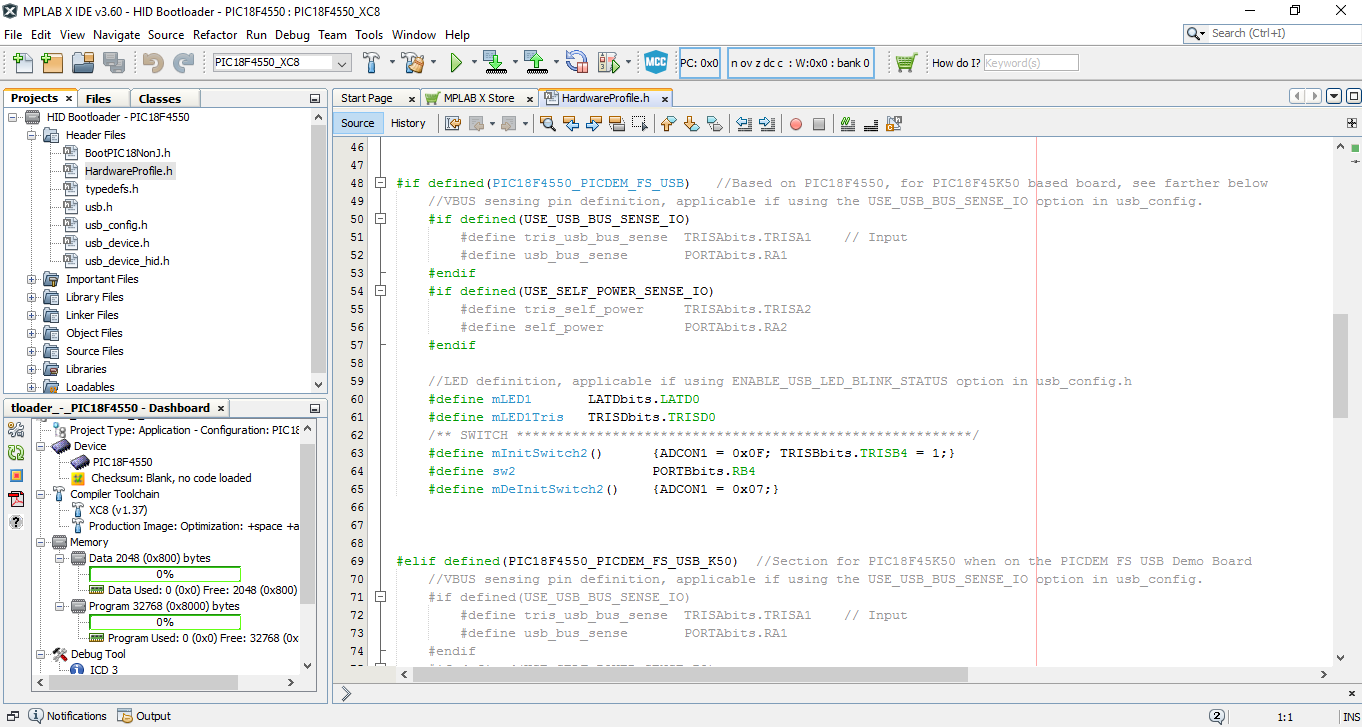Click the Read Device Memory icon
The height and width of the screenshot is (727, 1362).
(536, 63)
